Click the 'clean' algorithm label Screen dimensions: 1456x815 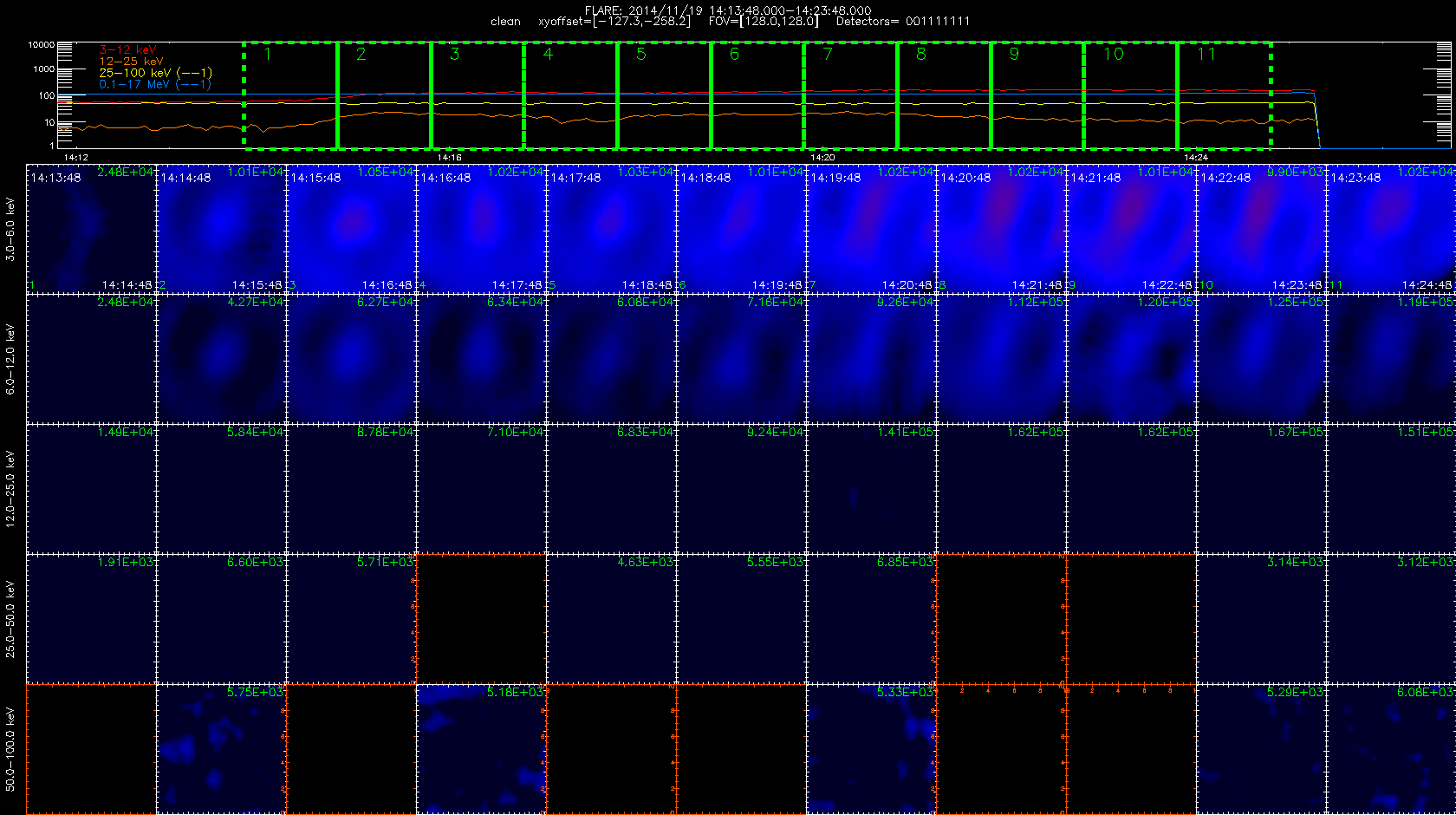505,22
